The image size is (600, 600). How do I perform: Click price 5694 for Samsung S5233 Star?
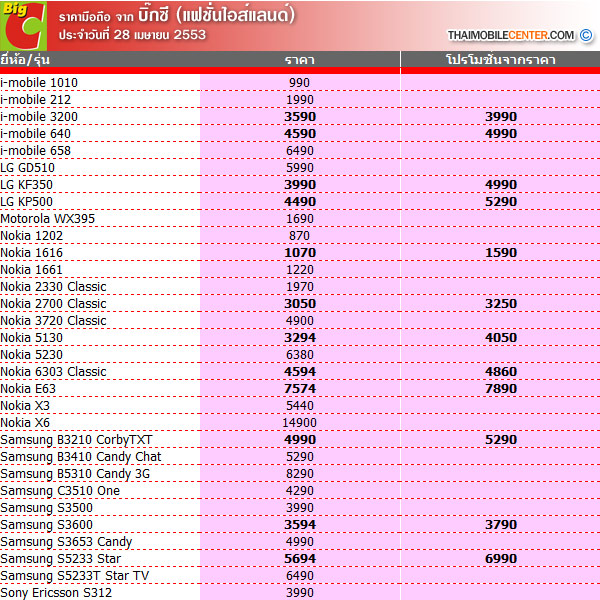click(300, 559)
